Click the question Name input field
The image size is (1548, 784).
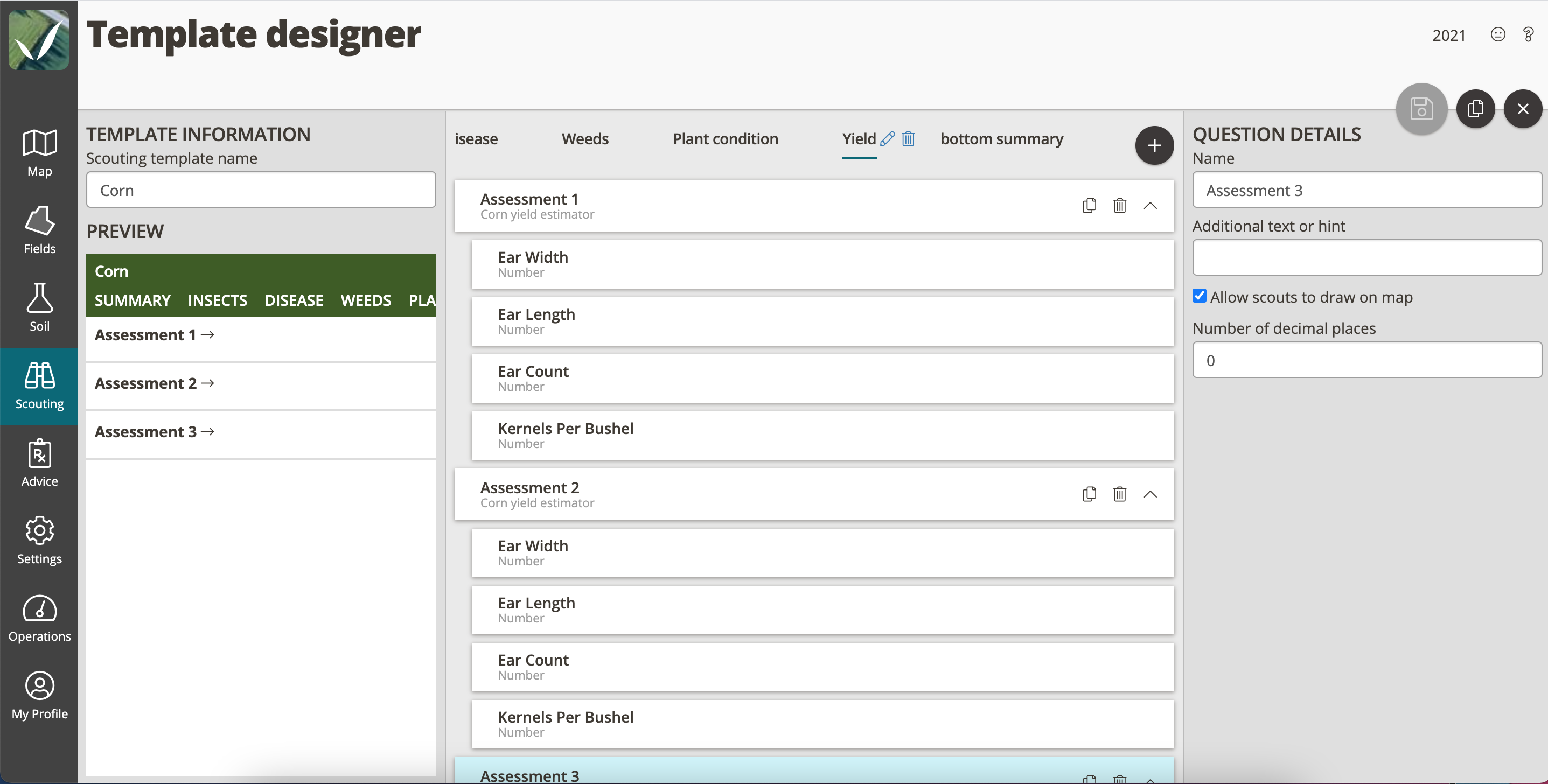coord(1366,190)
